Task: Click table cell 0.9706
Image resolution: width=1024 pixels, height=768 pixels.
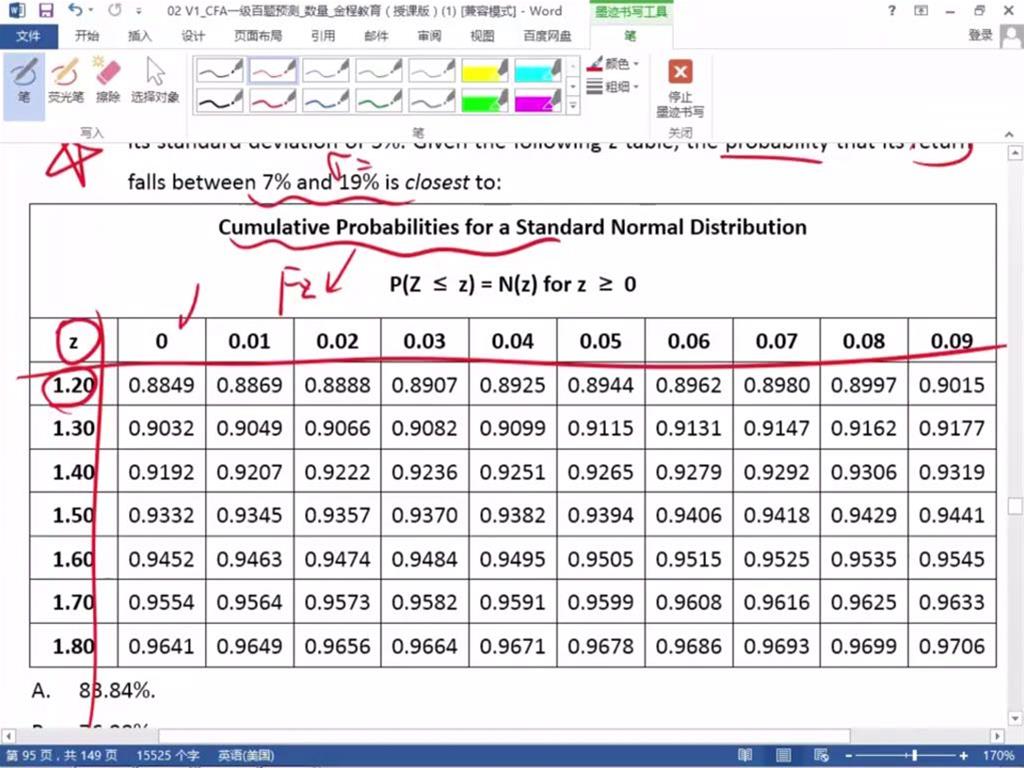Action: [x=952, y=646]
